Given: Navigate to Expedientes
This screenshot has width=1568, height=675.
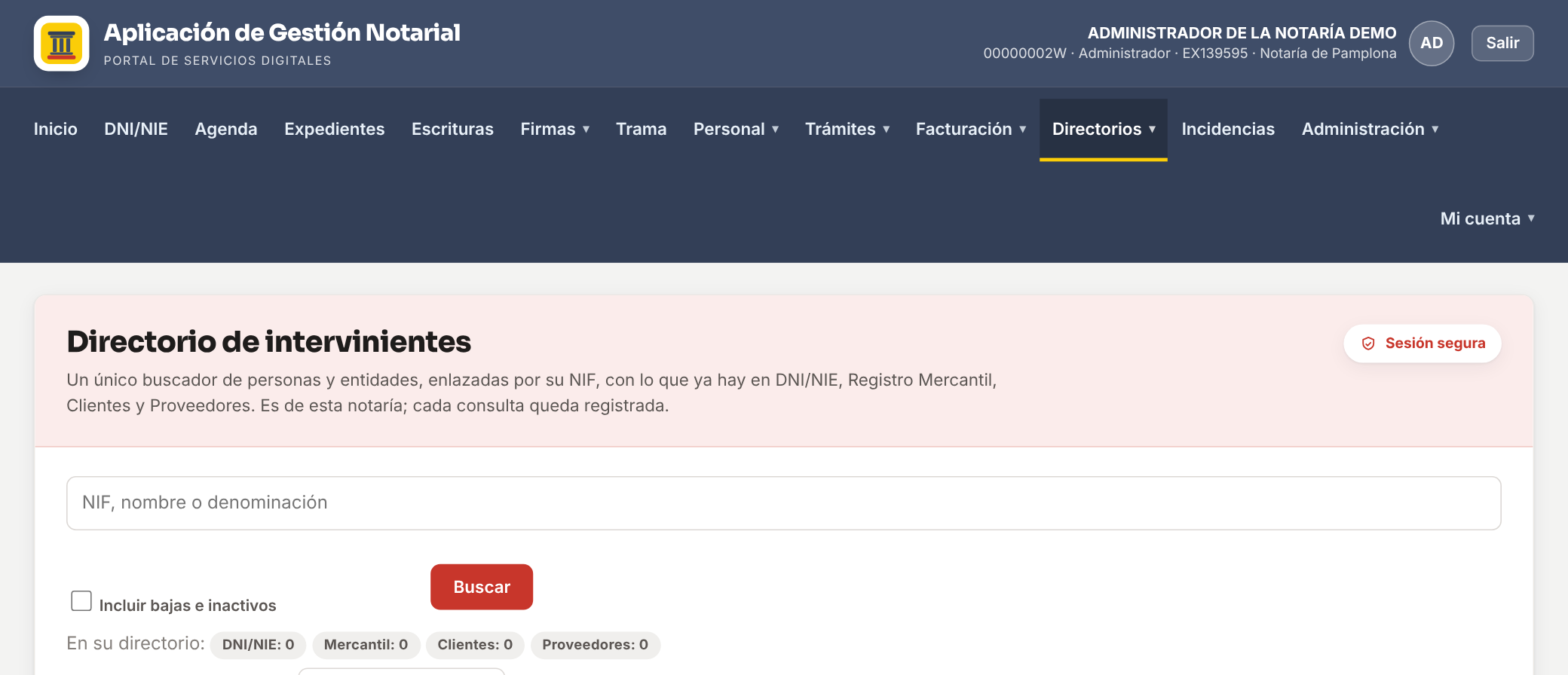Looking at the screenshot, I should click(335, 130).
